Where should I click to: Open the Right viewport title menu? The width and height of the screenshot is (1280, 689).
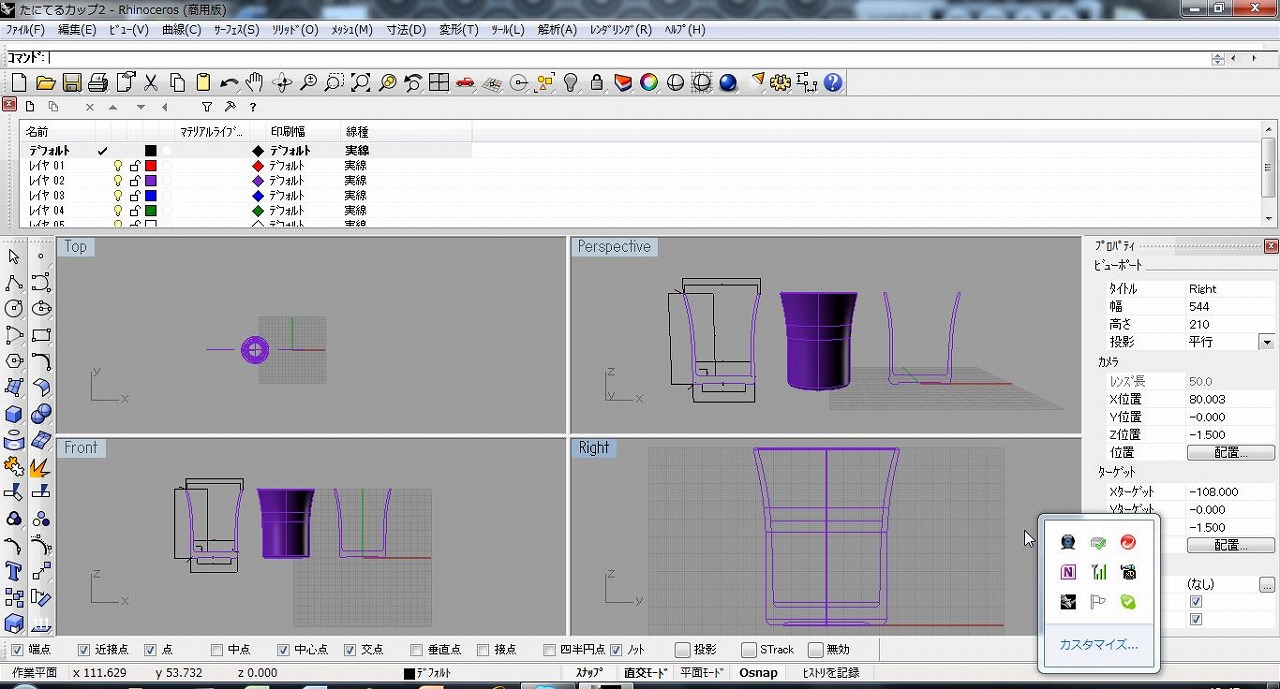(593, 448)
